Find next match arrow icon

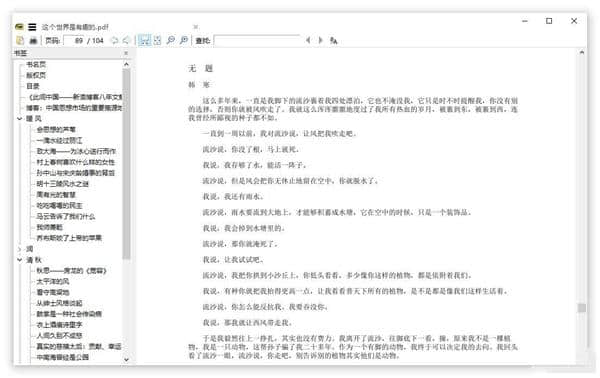click(x=321, y=40)
